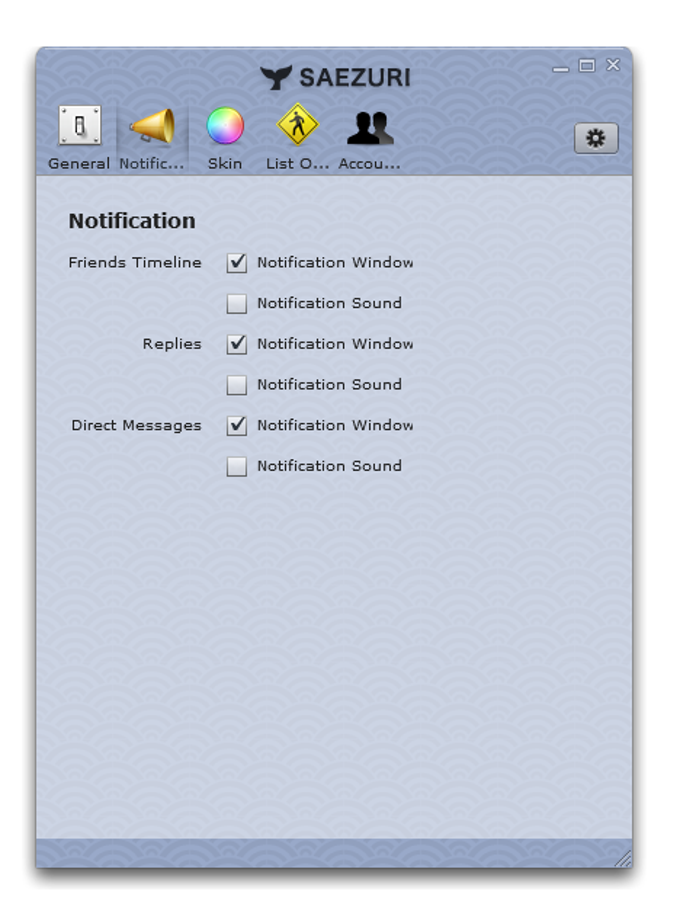Click the 'Accou...' tab label
The width and height of the screenshot is (680, 920).
[x=370, y=164]
